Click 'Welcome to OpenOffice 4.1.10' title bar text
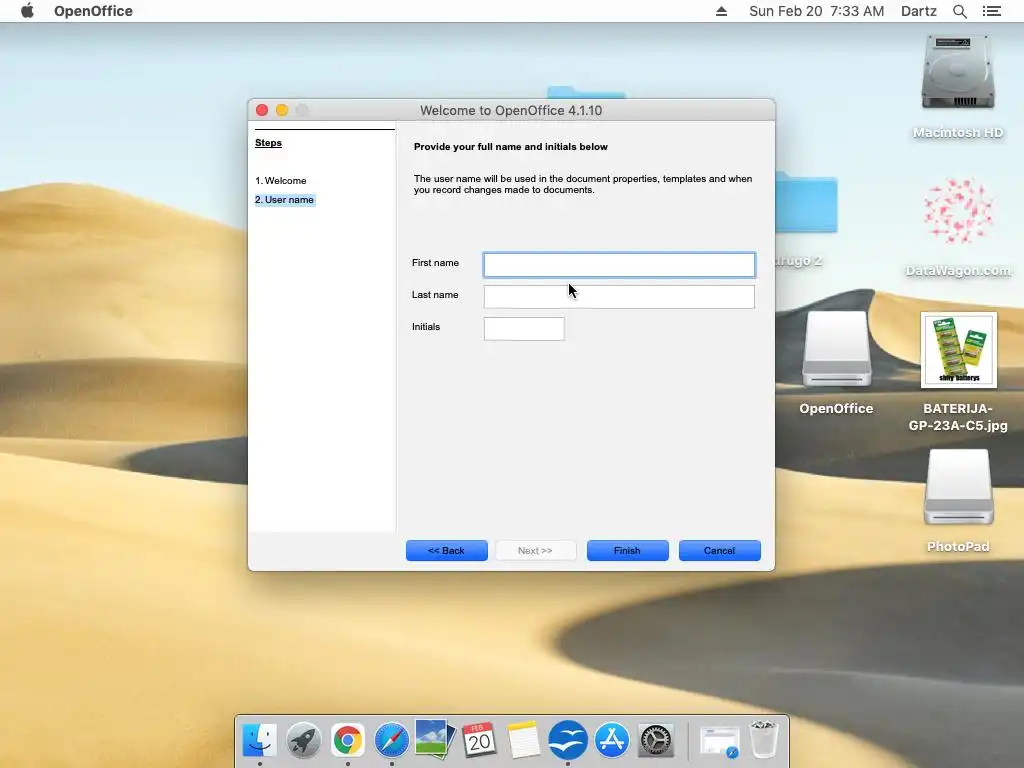Screen dimensions: 1024x768 [x=511, y=110]
